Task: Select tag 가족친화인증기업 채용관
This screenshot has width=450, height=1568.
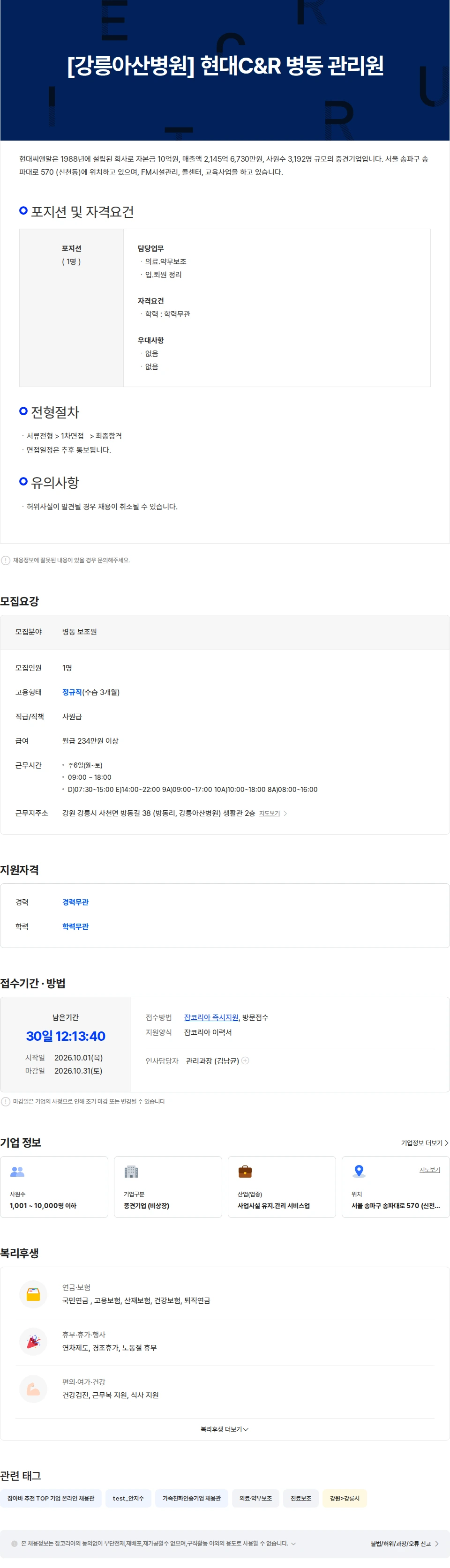Action: point(191,1498)
